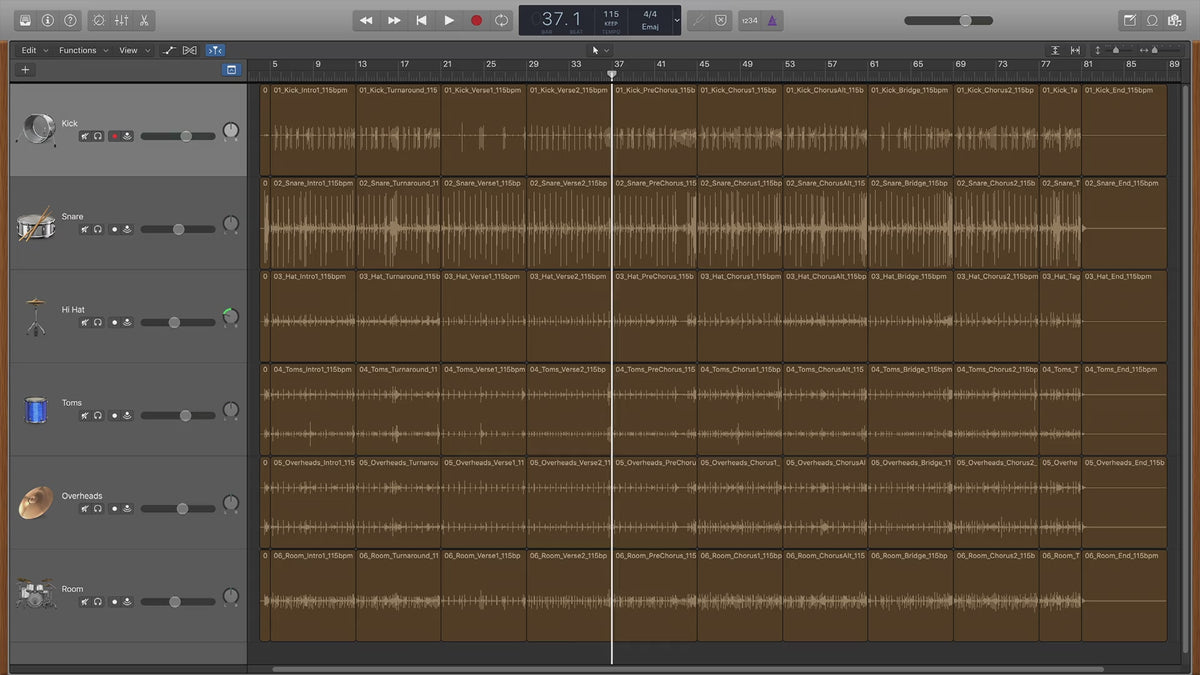Mute the Snare track
Image resolution: width=1200 pixels, height=675 pixels.
(85, 229)
